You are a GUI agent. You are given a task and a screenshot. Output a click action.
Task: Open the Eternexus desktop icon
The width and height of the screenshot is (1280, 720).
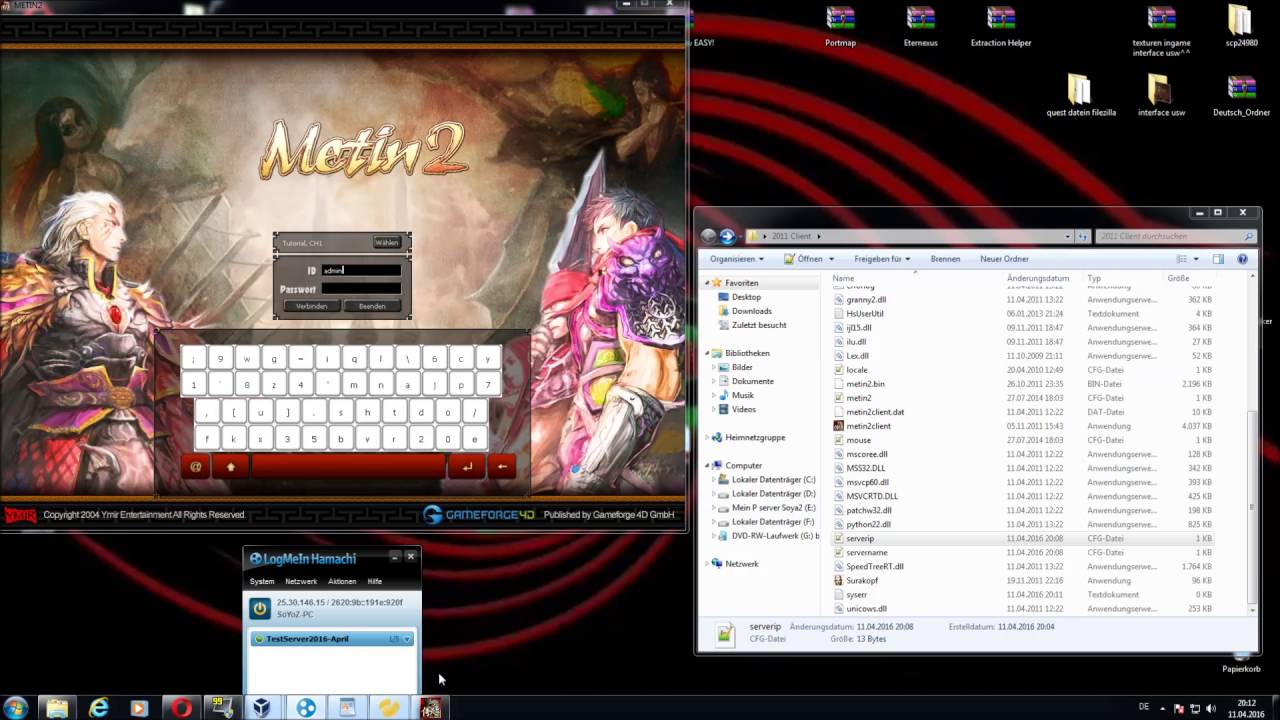pos(920,27)
